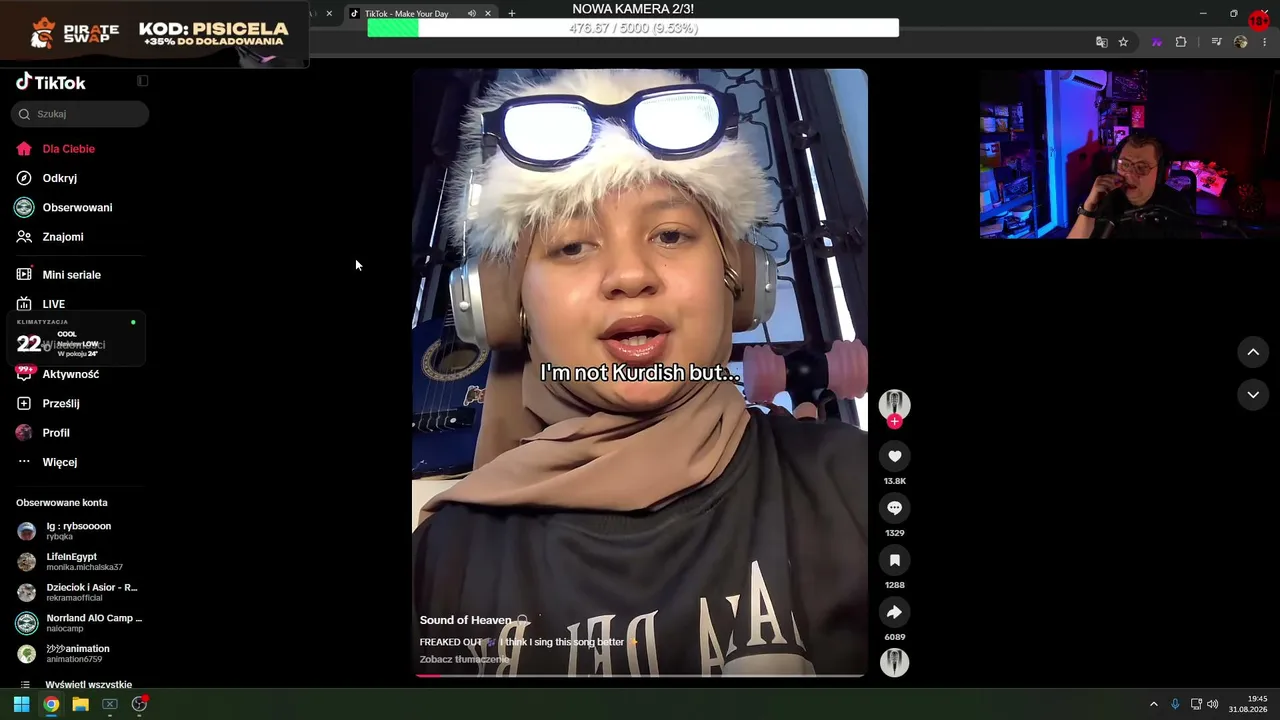The width and height of the screenshot is (1280, 720).
Task: Open the followed account Ig : rybsoooon
Action: [79, 531]
